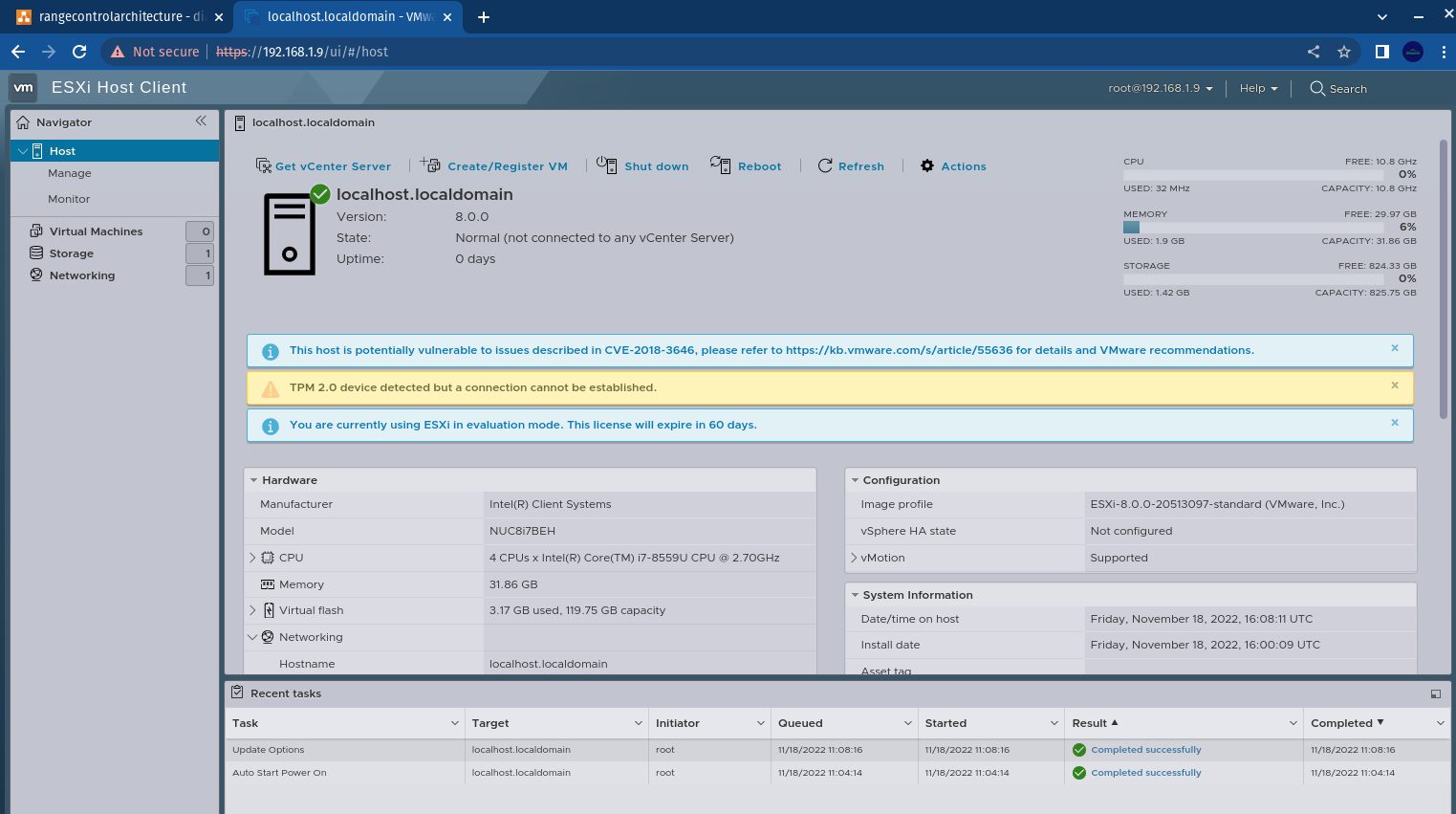The width and height of the screenshot is (1456, 814).
Task: Open the browser three-dot menu
Action: 1444,52
